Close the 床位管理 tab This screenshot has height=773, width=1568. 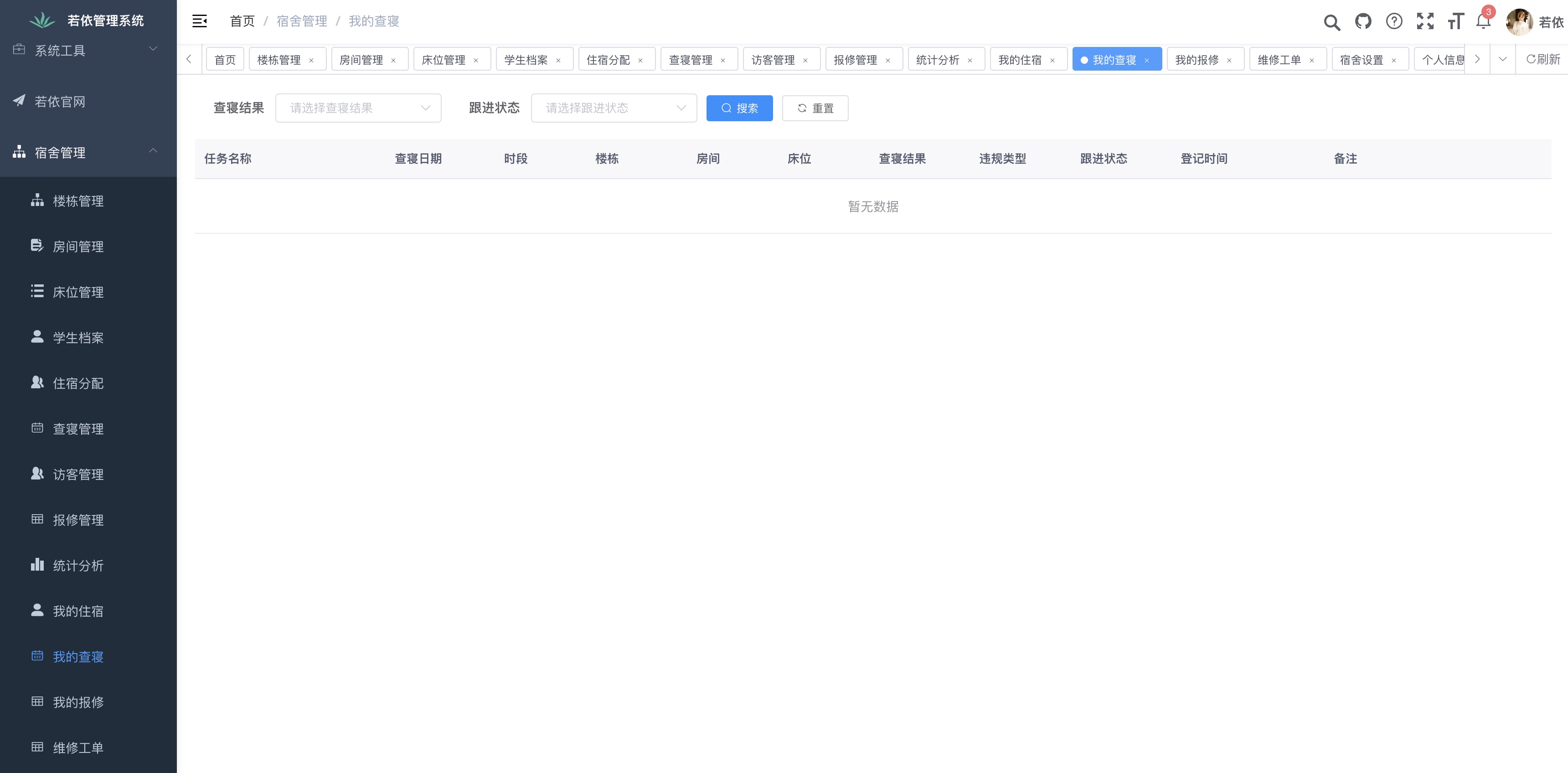[476, 60]
